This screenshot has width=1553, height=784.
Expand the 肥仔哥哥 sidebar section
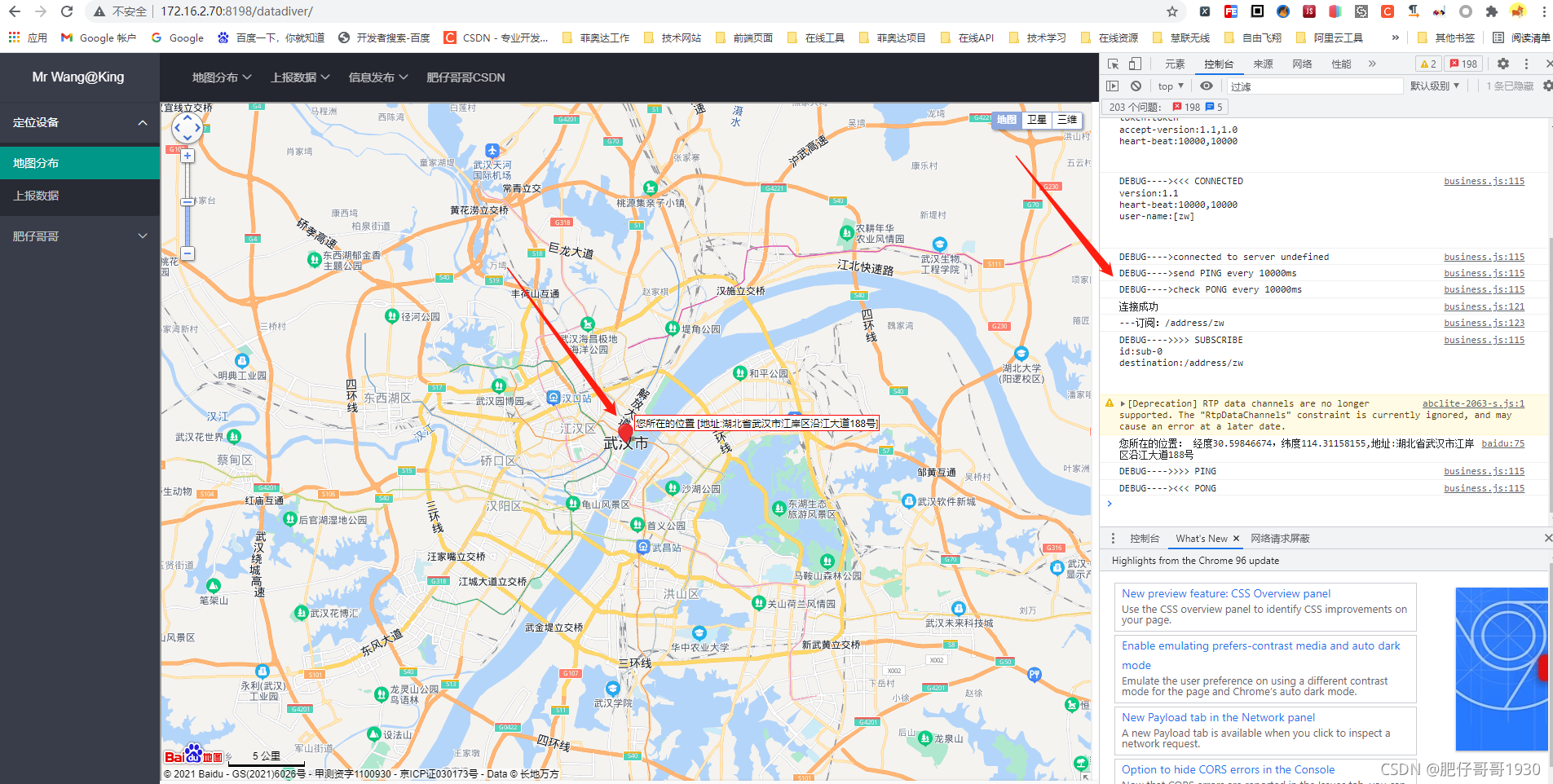point(80,236)
